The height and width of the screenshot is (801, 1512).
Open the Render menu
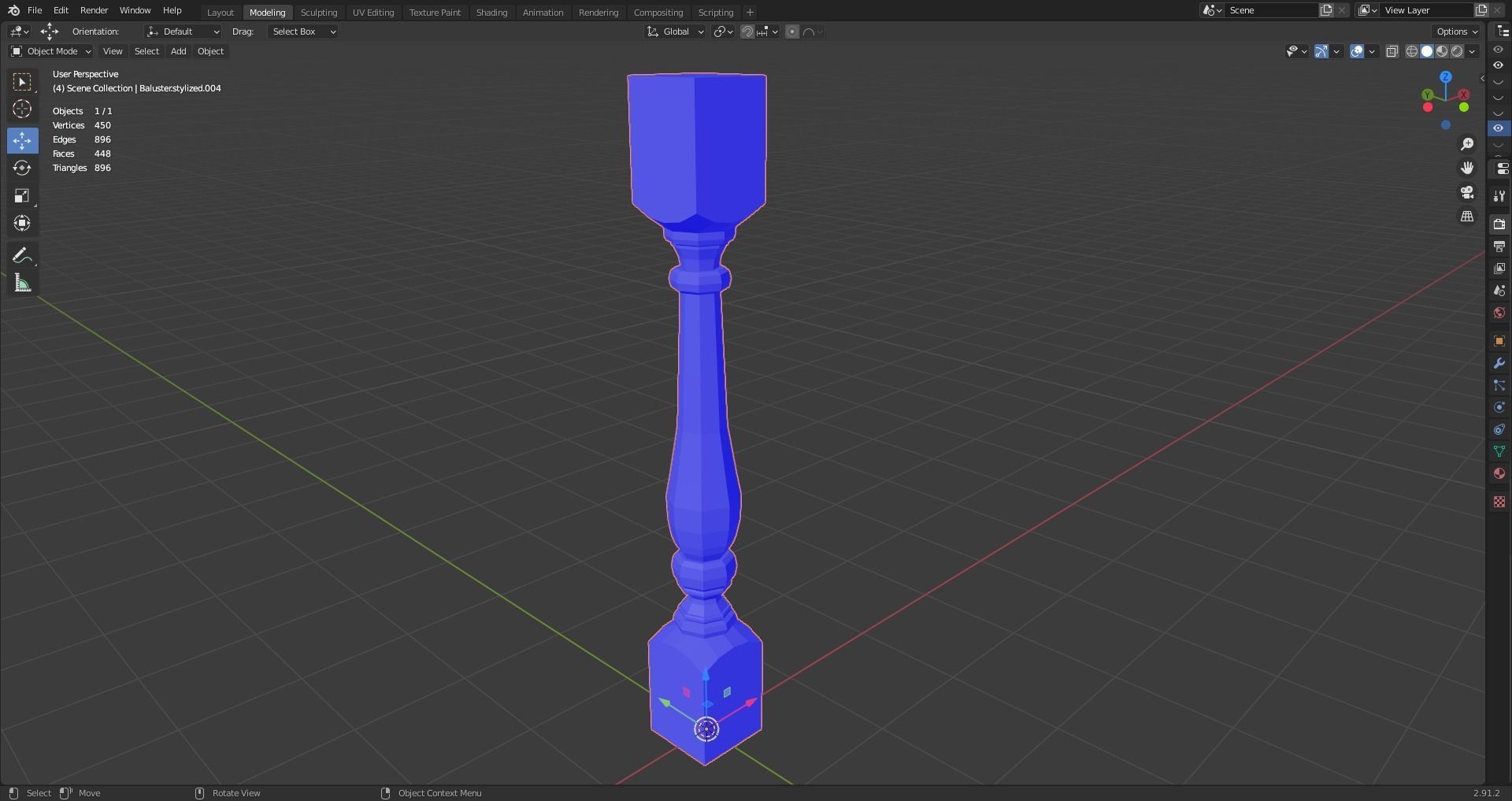click(94, 10)
